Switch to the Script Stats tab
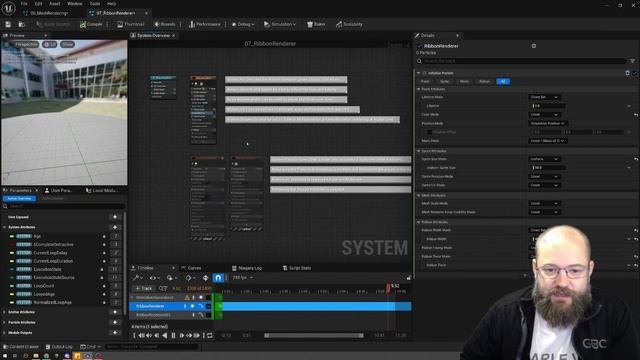640x360 pixels. pyautogui.click(x=297, y=268)
